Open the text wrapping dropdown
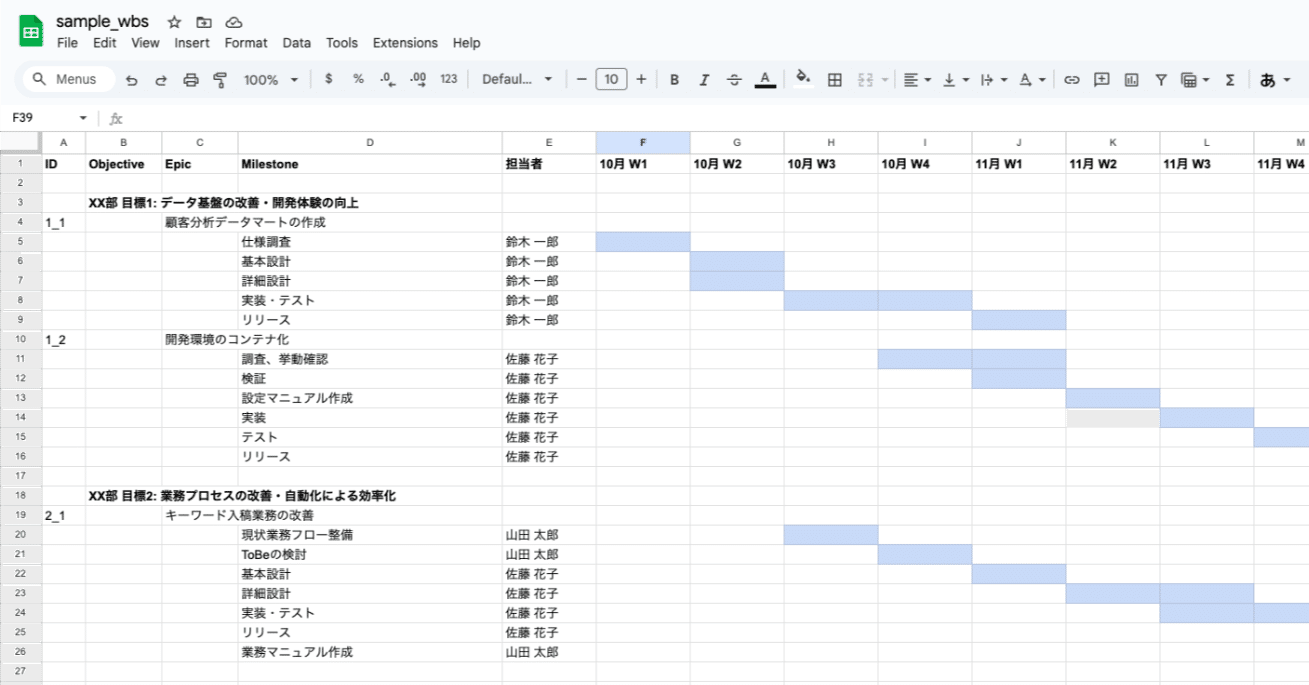This screenshot has height=685, width=1309. point(993,79)
